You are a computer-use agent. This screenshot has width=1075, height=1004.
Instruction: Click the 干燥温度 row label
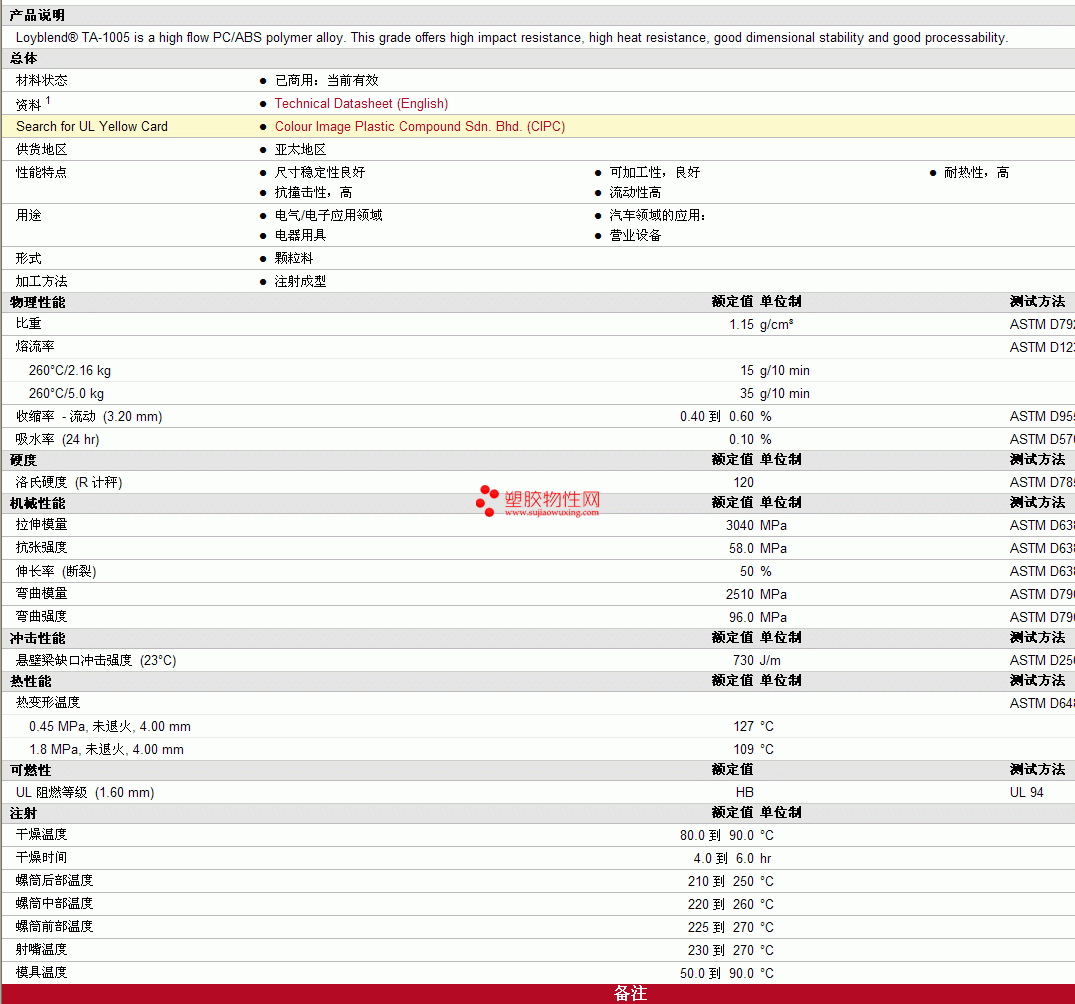pyautogui.click(x=42, y=835)
